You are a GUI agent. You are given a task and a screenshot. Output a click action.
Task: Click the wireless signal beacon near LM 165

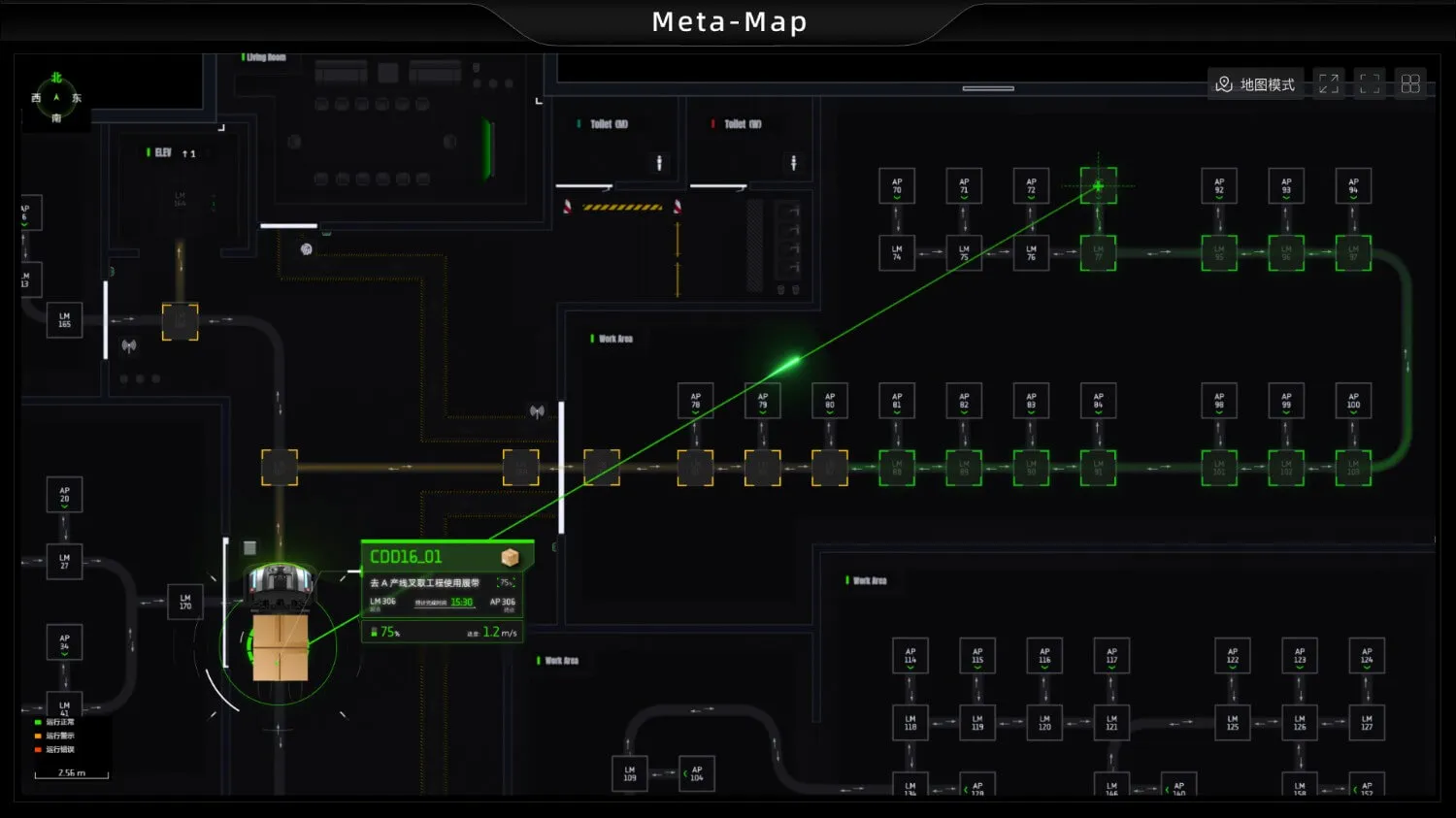click(129, 345)
